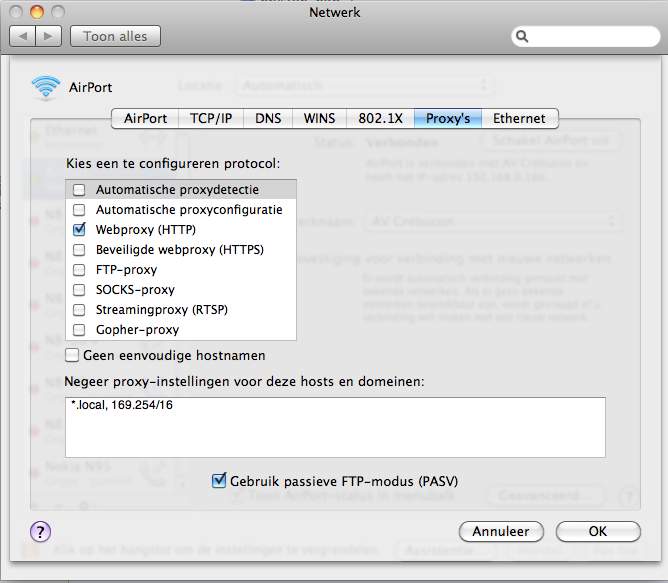Go back with the left arrow button
This screenshot has width=668, height=583.
point(23,36)
